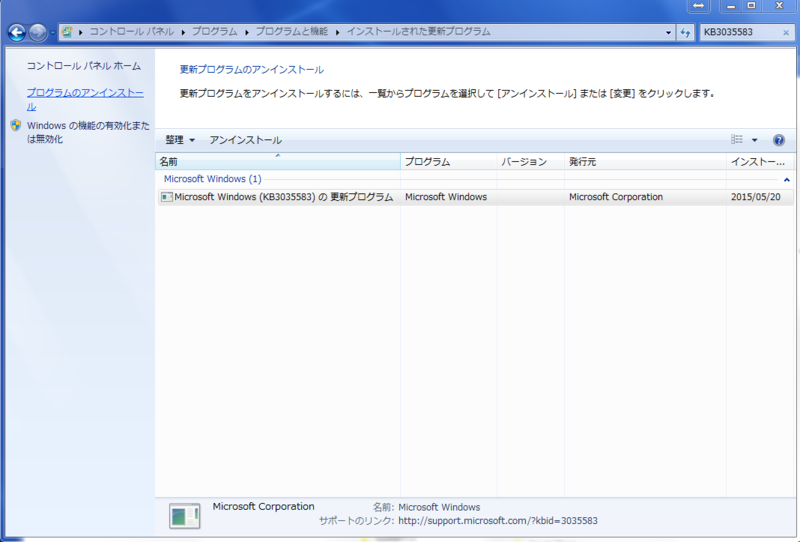This screenshot has height=542, width=800.
Task: Click the Microsoft Windows (1) group header
Action: coord(212,179)
